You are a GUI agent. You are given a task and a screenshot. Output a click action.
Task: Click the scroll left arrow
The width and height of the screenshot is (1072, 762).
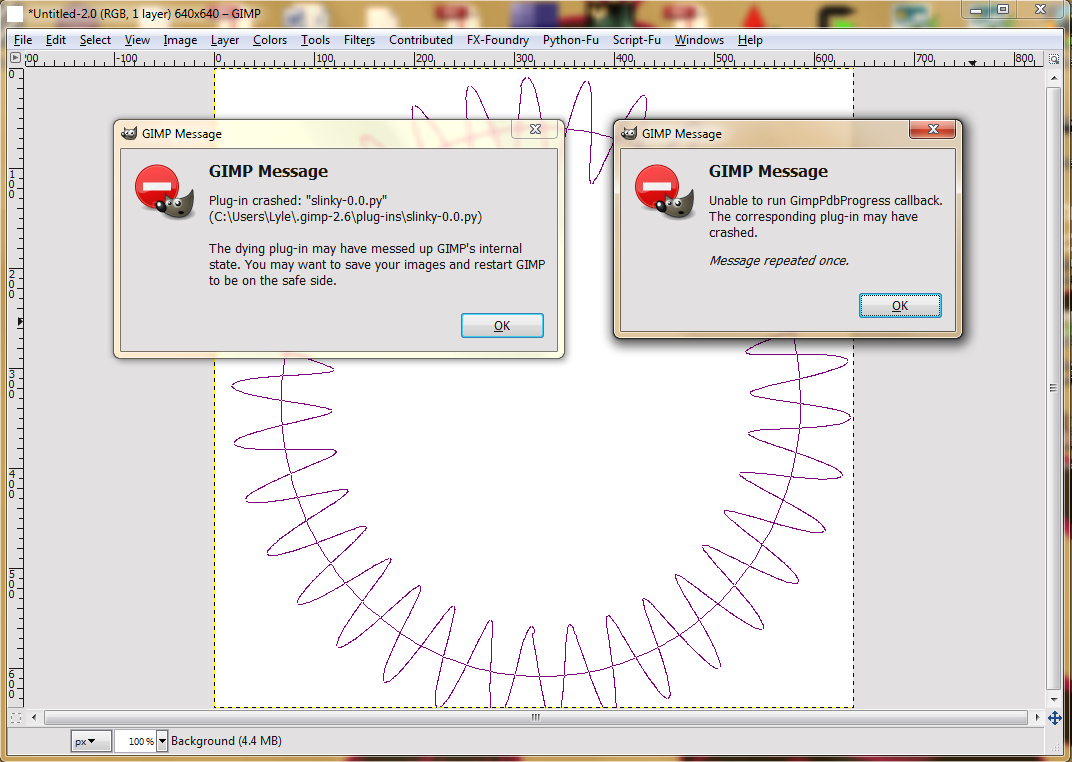(x=34, y=717)
